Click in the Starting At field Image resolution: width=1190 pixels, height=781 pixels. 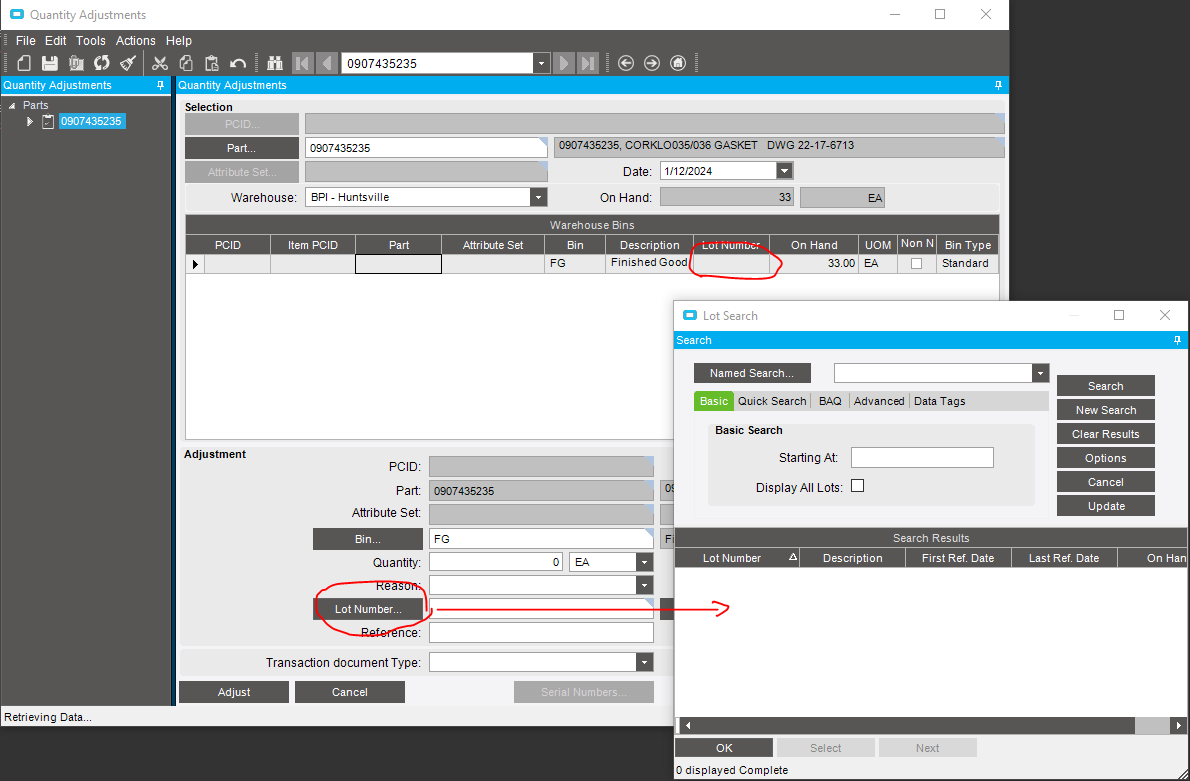point(922,458)
